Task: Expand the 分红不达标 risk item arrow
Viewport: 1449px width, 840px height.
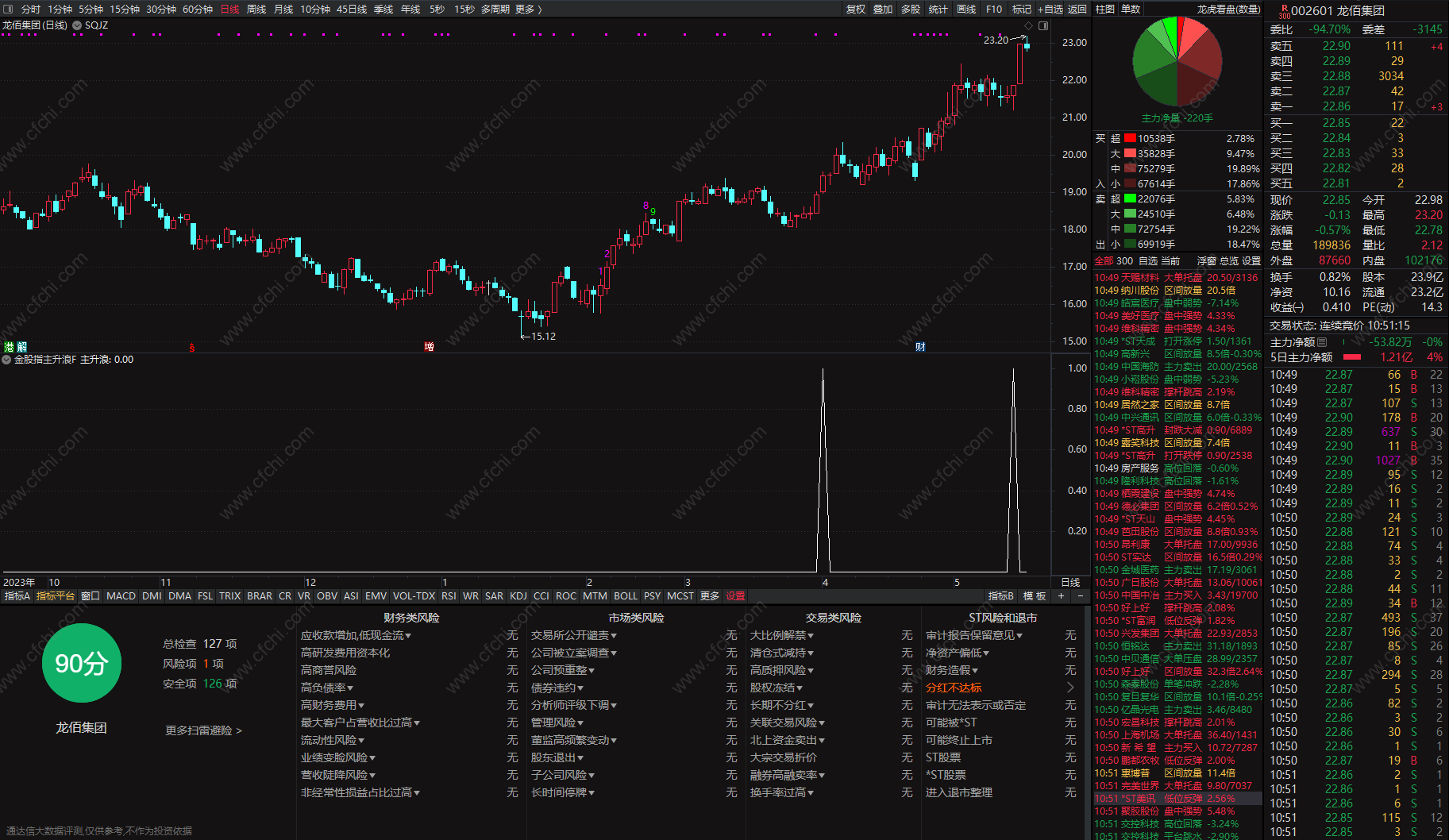Action: pyautogui.click(x=1069, y=688)
